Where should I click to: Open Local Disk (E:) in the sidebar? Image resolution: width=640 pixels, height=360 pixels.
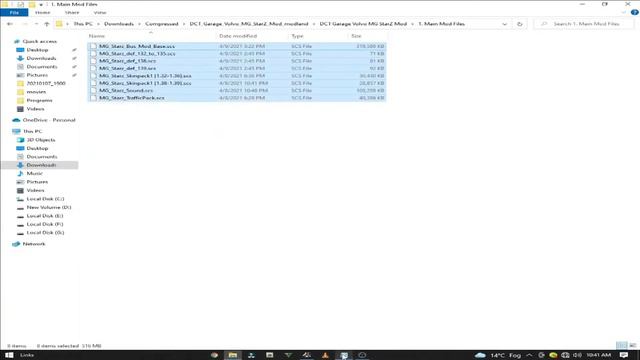point(44,216)
